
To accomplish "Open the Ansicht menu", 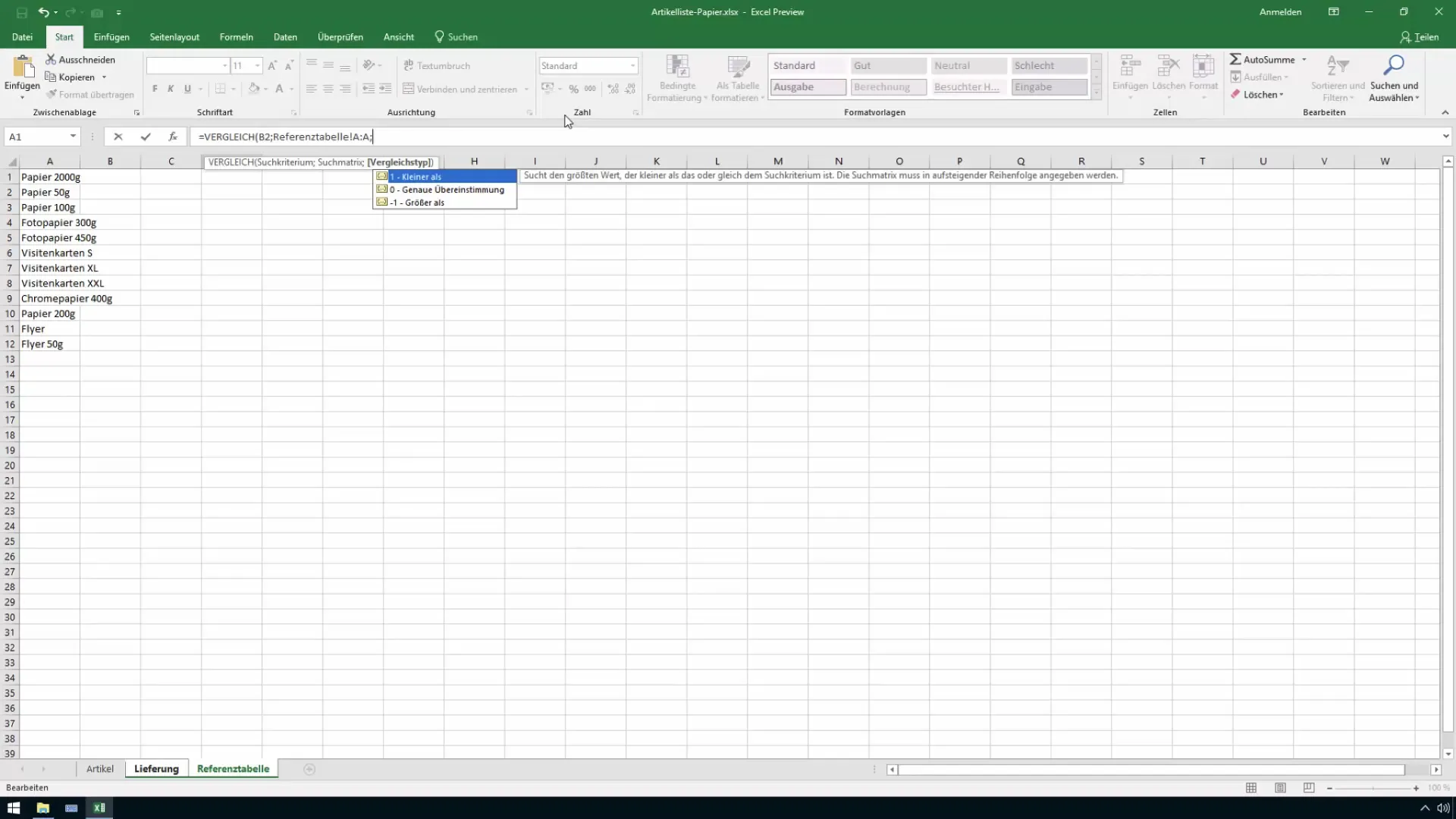I will click(x=399, y=37).
